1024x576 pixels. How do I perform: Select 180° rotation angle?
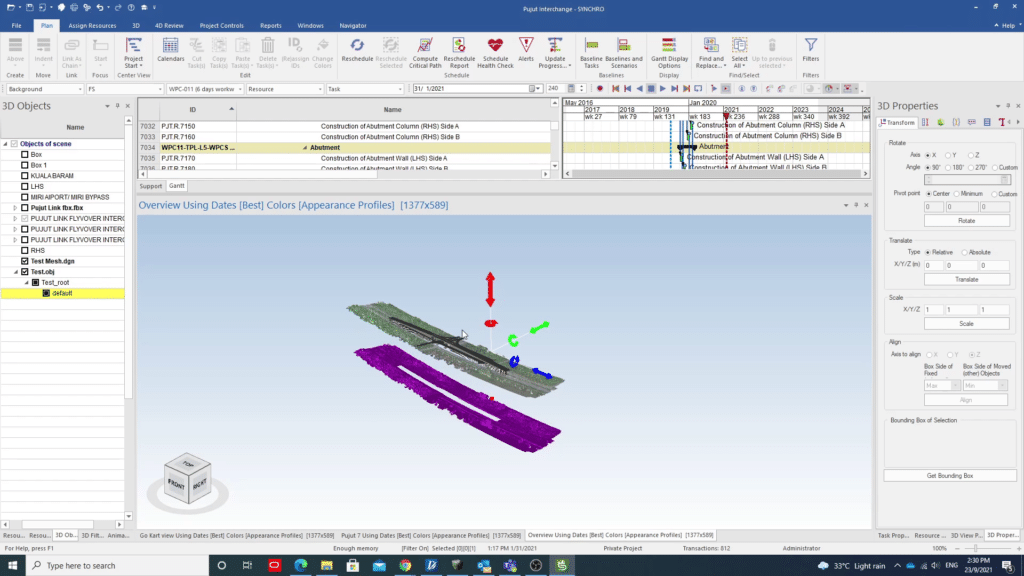(x=948, y=168)
